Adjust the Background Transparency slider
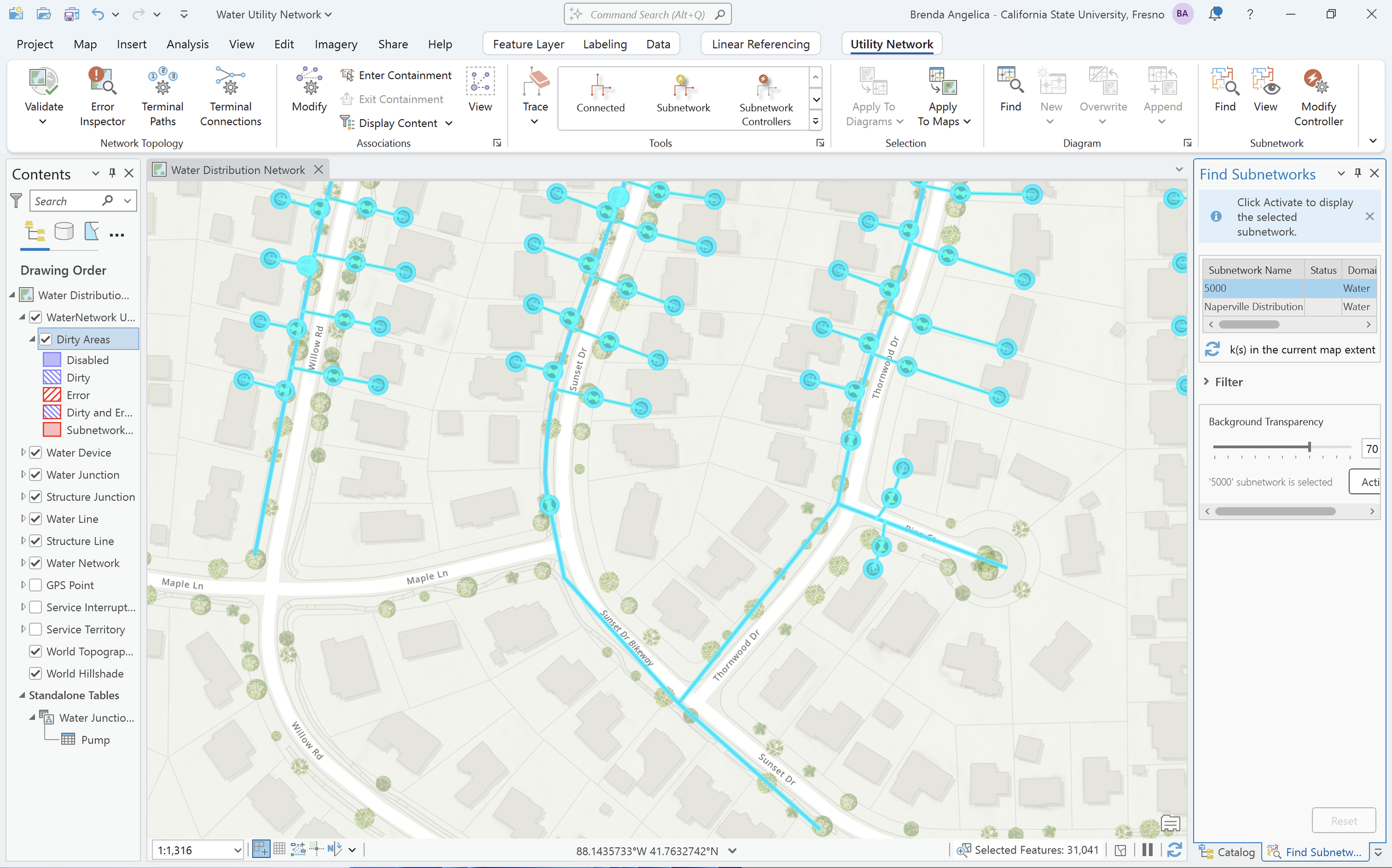Screen dimensions: 1392x868 pos(1310,447)
